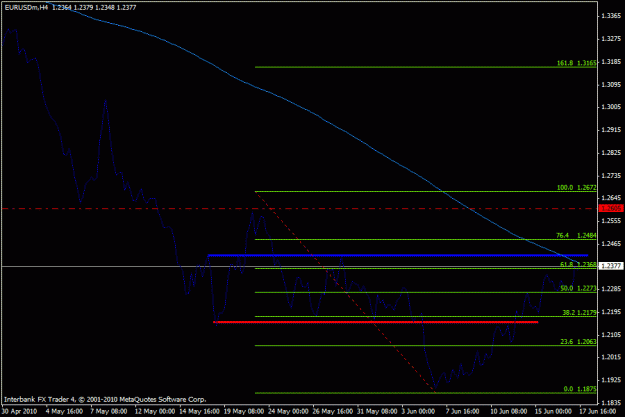Click the 1.1835 price scale value
Screen dimensions: 625x417
coord(611,403)
